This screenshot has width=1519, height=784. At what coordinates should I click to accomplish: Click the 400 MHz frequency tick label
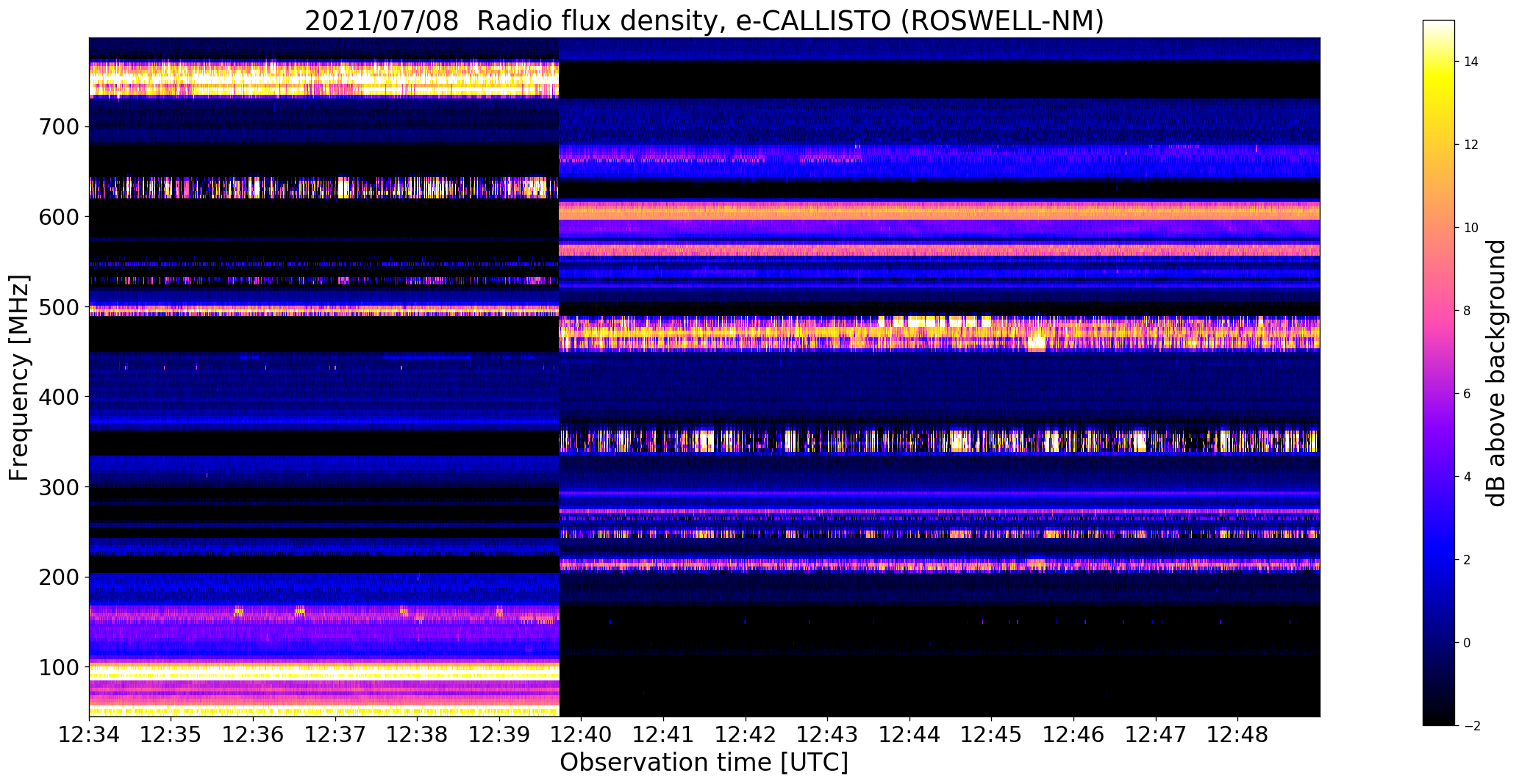tap(57, 397)
